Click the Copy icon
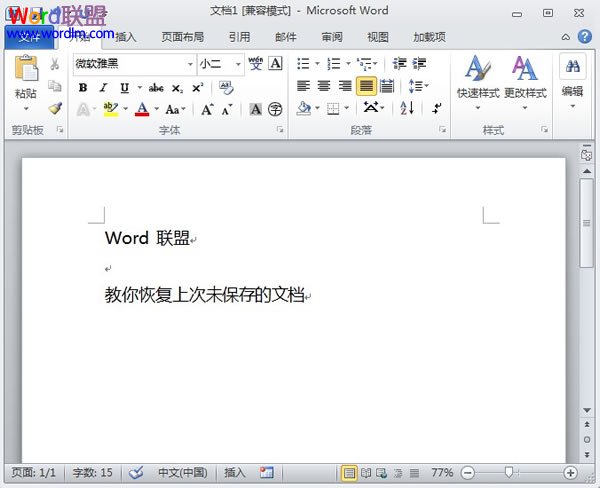The width and height of the screenshot is (600, 488). click(x=55, y=86)
